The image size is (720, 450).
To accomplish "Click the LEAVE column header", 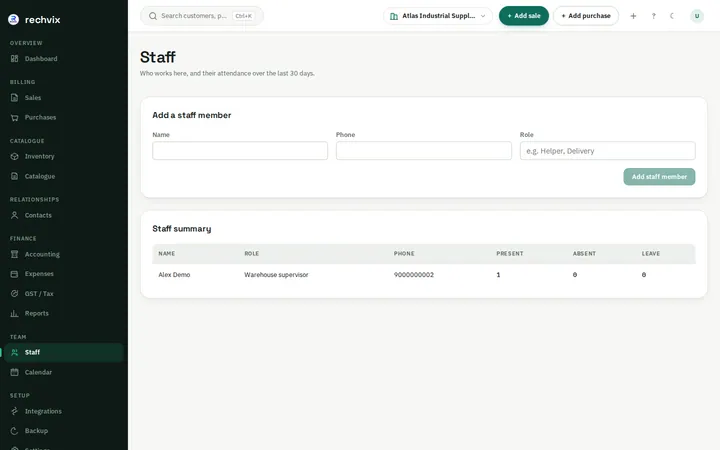I will pos(651,253).
